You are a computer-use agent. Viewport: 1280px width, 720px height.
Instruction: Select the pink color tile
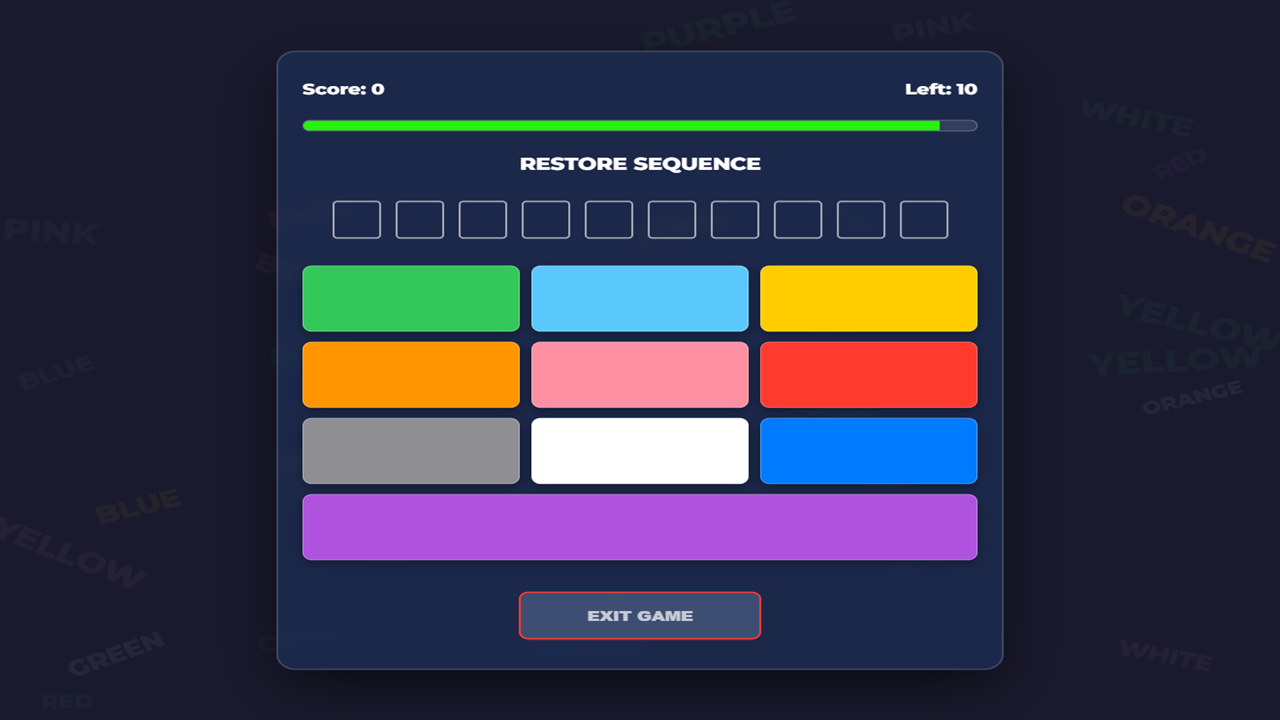pyautogui.click(x=640, y=374)
